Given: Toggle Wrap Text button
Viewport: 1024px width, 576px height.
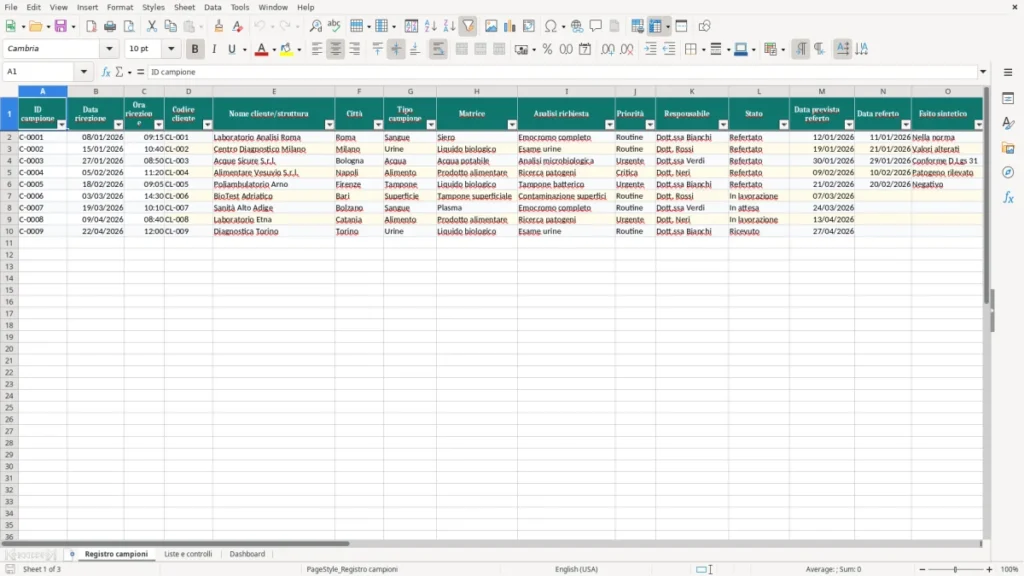Looking at the screenshot, I should tap(438, 49).
